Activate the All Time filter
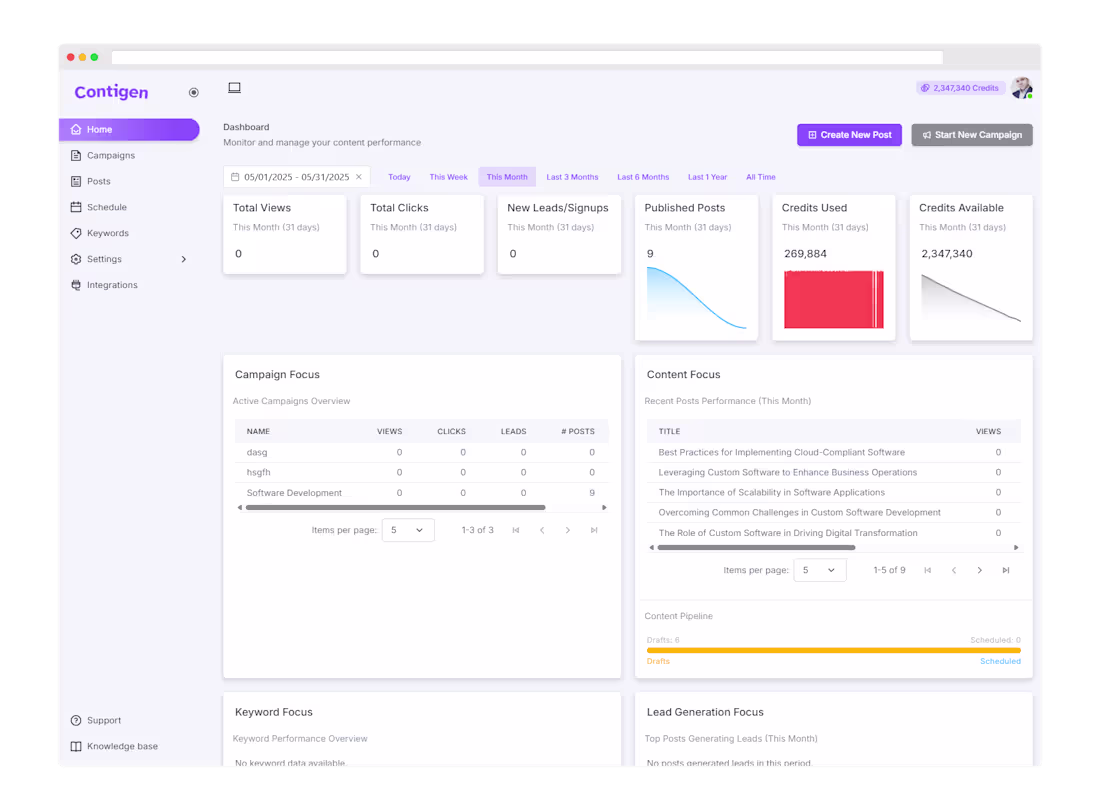The image size is (1100, 810). tap(761, 176)
